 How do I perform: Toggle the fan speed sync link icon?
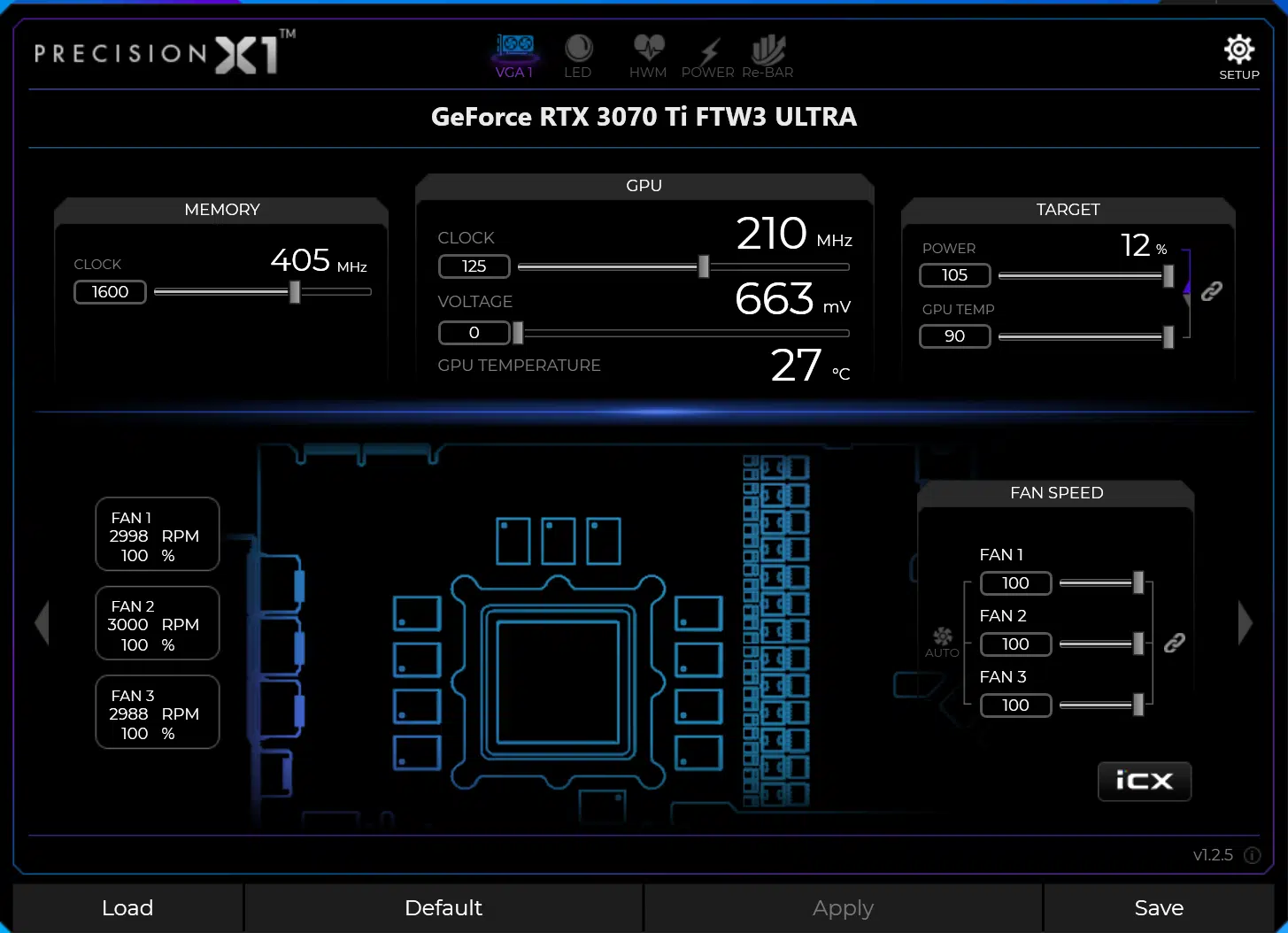(1175, 643)
